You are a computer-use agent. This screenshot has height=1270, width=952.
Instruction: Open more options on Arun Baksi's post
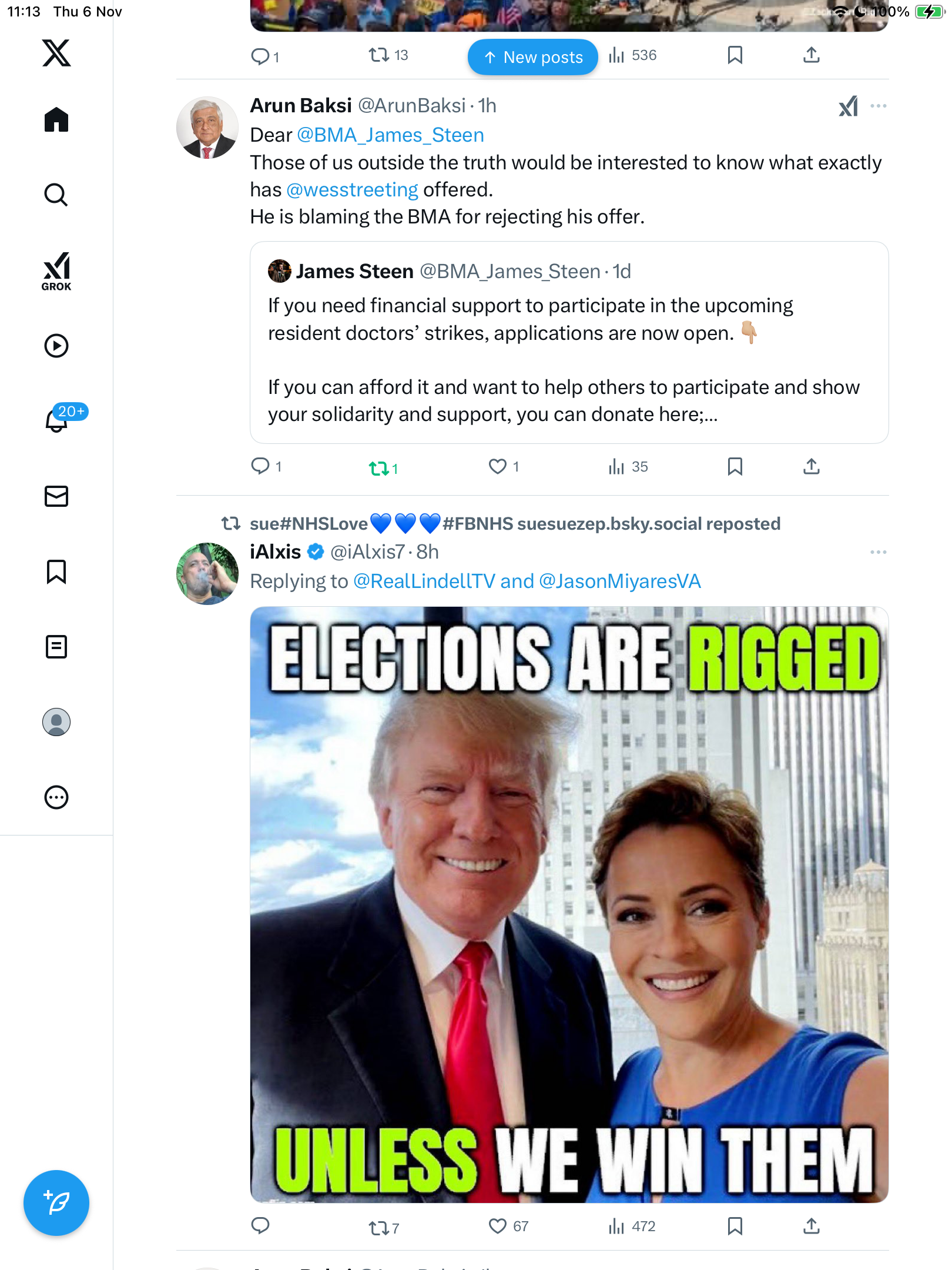click(878, 106)
